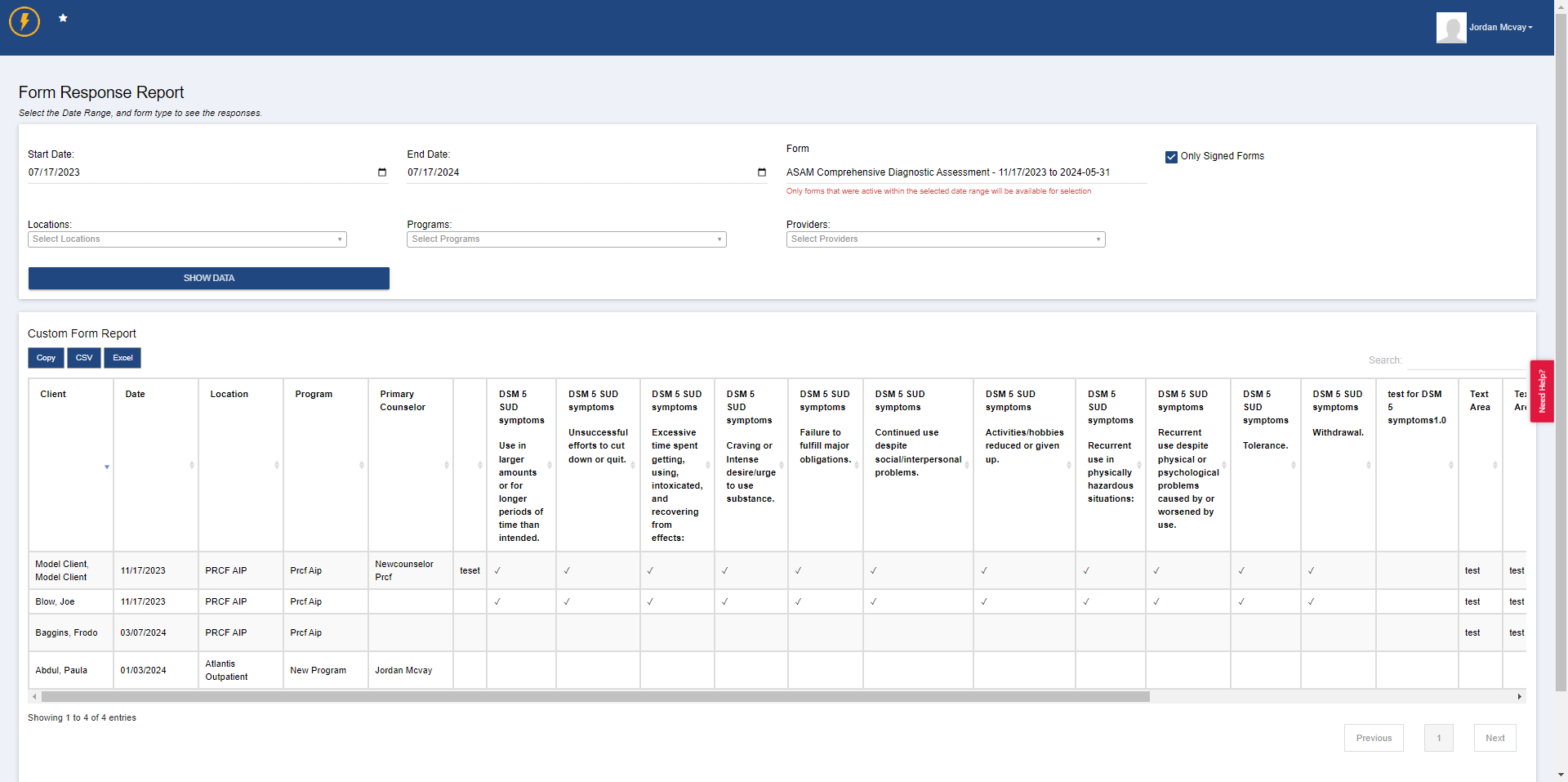Expand the Select Locations dropdown
1568x782 pixels.
tap(188, 239)
